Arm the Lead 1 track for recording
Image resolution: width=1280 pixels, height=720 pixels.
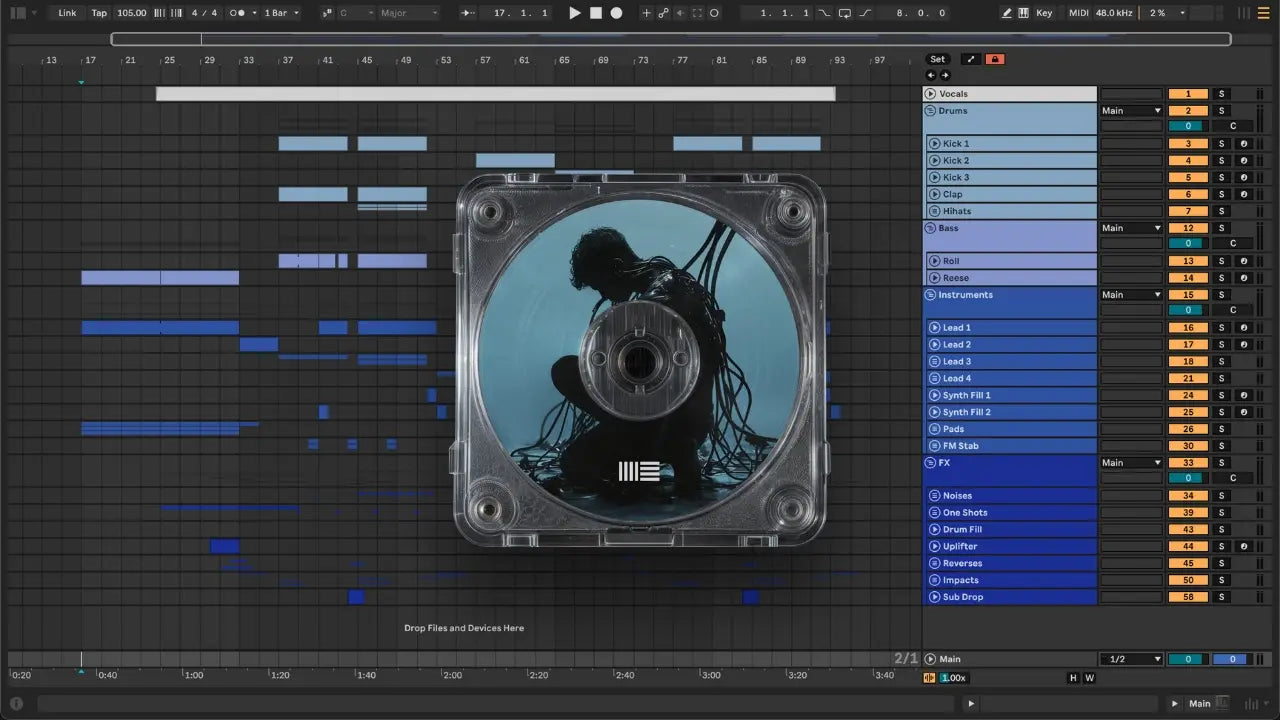(1244, 328)
